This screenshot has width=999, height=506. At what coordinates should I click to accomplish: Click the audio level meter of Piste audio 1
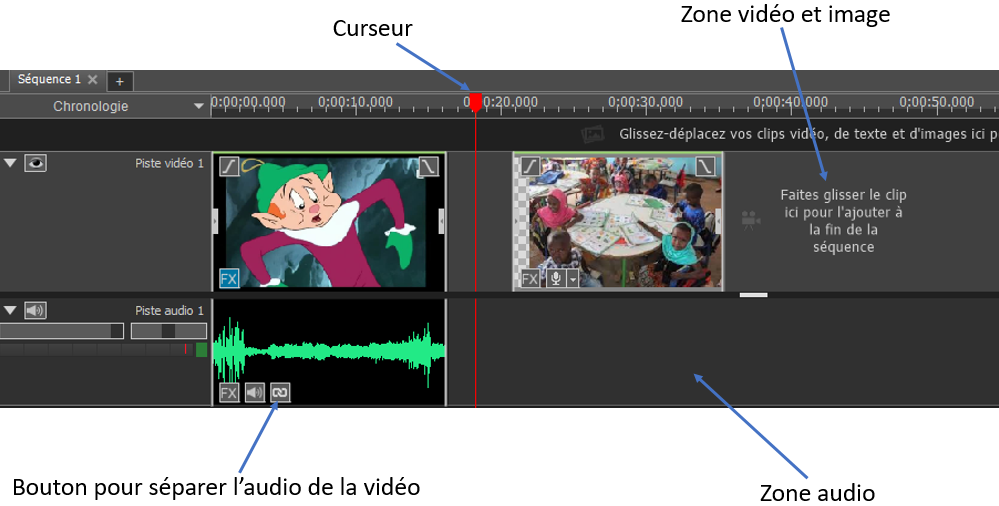[104, 349]
